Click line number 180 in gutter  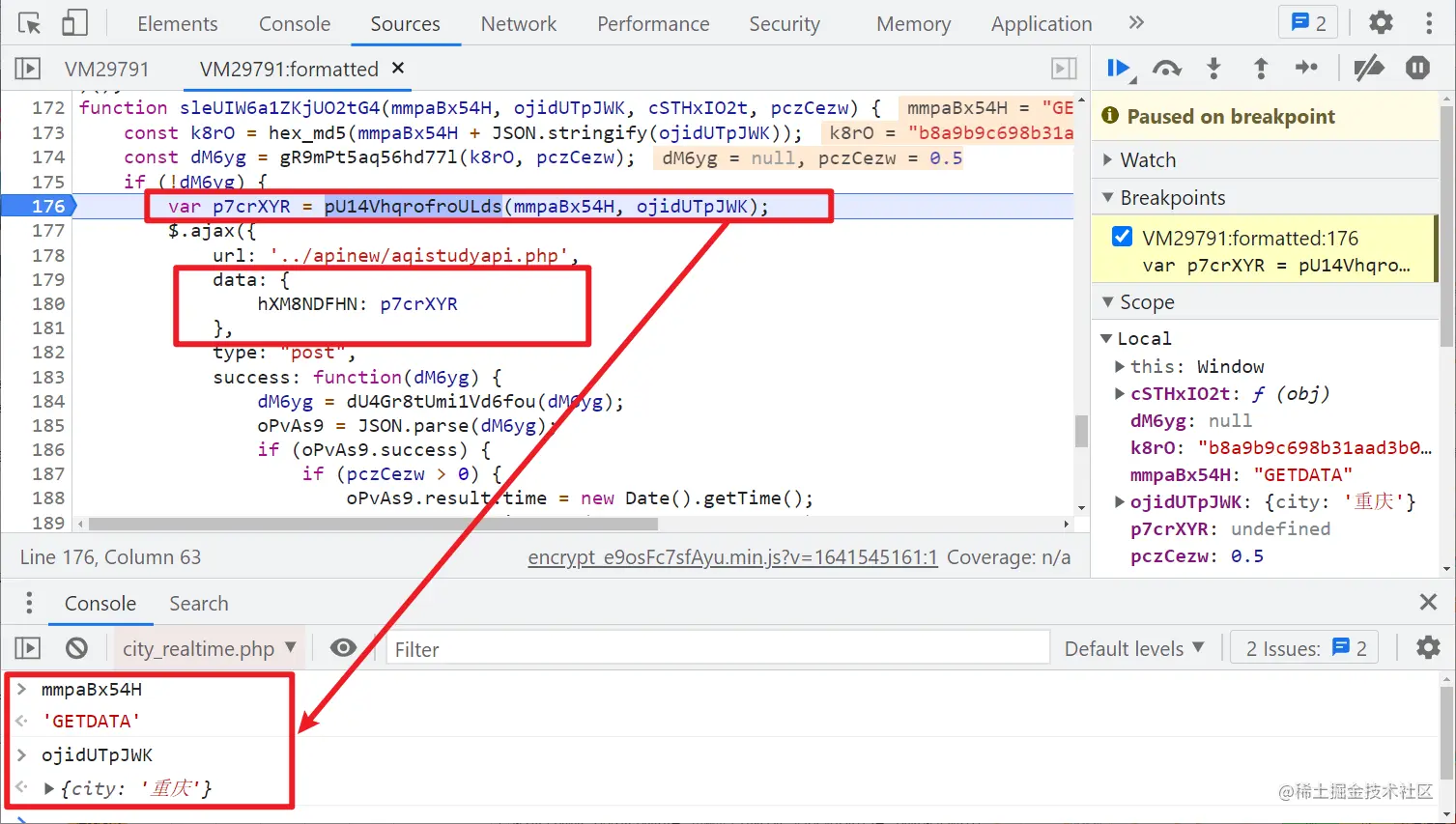point(47,303)
